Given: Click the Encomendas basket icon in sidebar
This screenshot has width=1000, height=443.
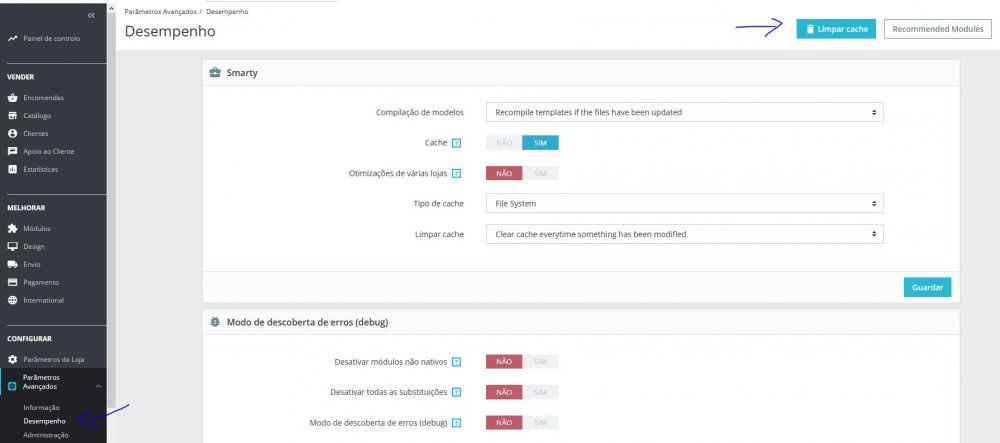Looking at the screenshot, I should [x=12, y=98].
